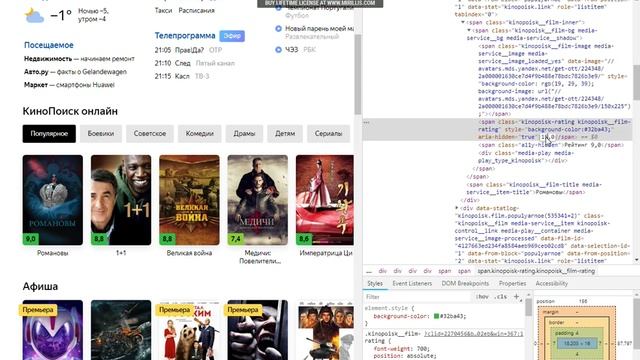The image size is (640, 360).
Task: Click the three-dots on selected DOM line
Action: 367,122
